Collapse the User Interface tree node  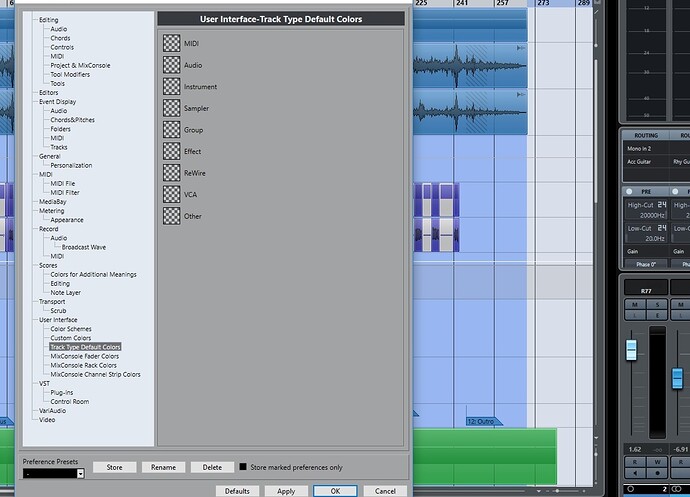click(58, 320)
